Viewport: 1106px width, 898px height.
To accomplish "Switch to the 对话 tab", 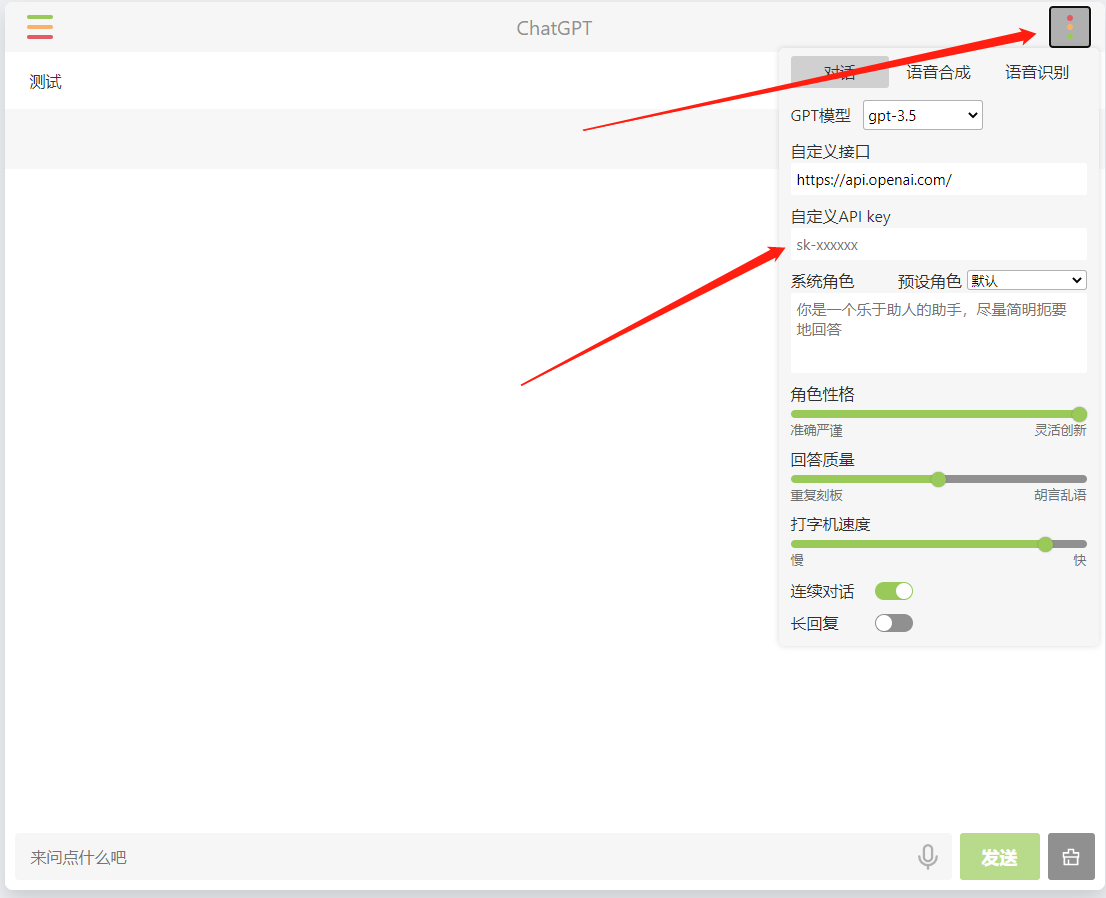I will 839,72.
